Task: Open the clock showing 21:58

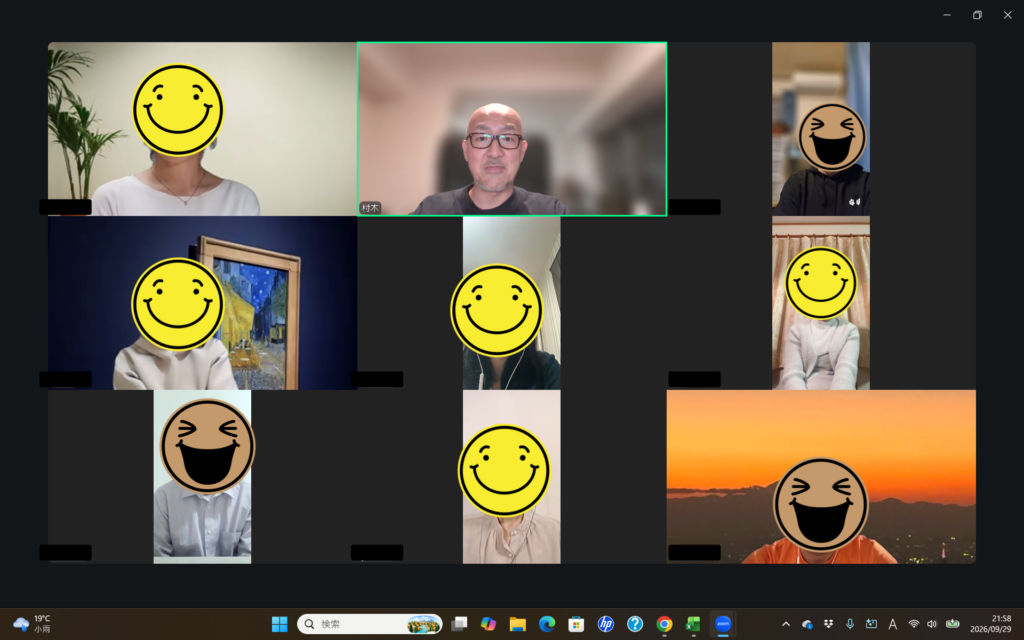Action: coord(991,624)
